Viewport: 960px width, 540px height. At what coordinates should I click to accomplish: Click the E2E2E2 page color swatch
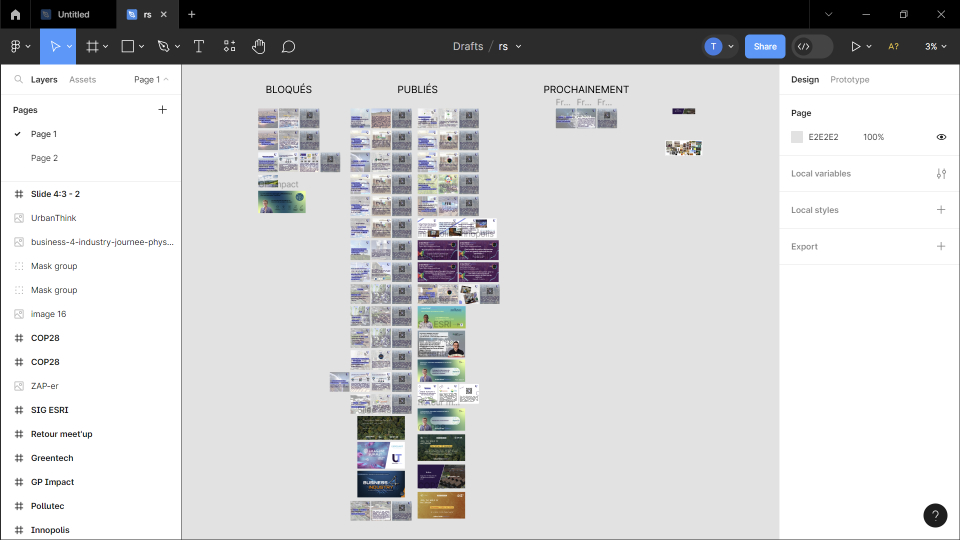[x=797, y=137]
